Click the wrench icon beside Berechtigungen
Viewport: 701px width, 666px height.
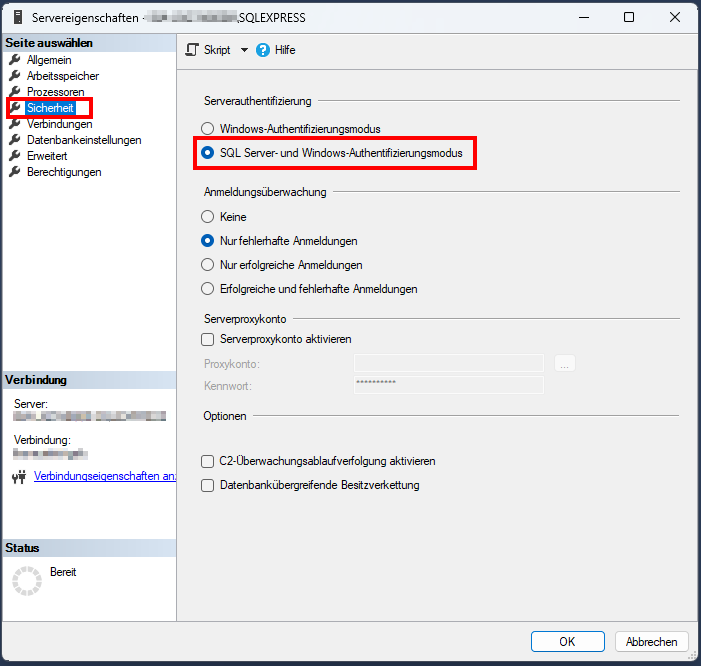15,172
